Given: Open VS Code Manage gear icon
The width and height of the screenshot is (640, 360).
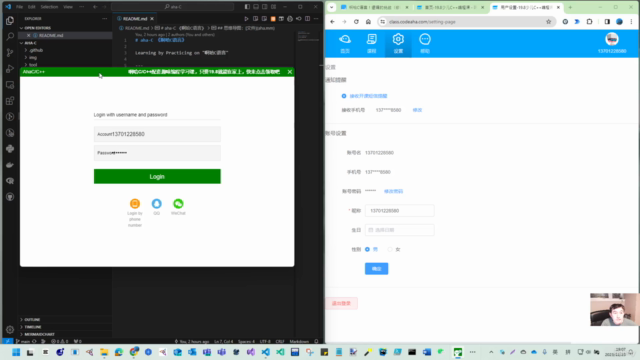Looking at the screenshot, I should tap(10, 329).
